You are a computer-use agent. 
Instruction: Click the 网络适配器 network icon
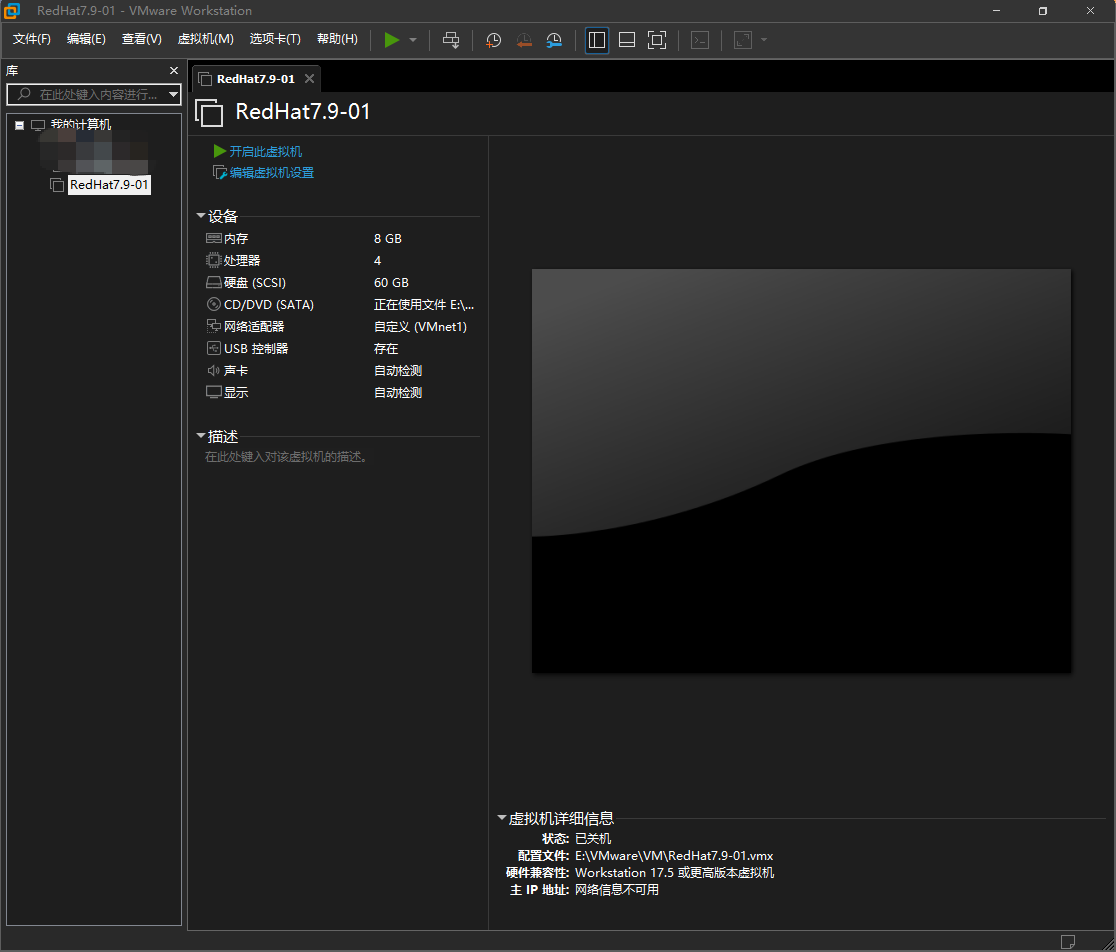tap(214, 327)
